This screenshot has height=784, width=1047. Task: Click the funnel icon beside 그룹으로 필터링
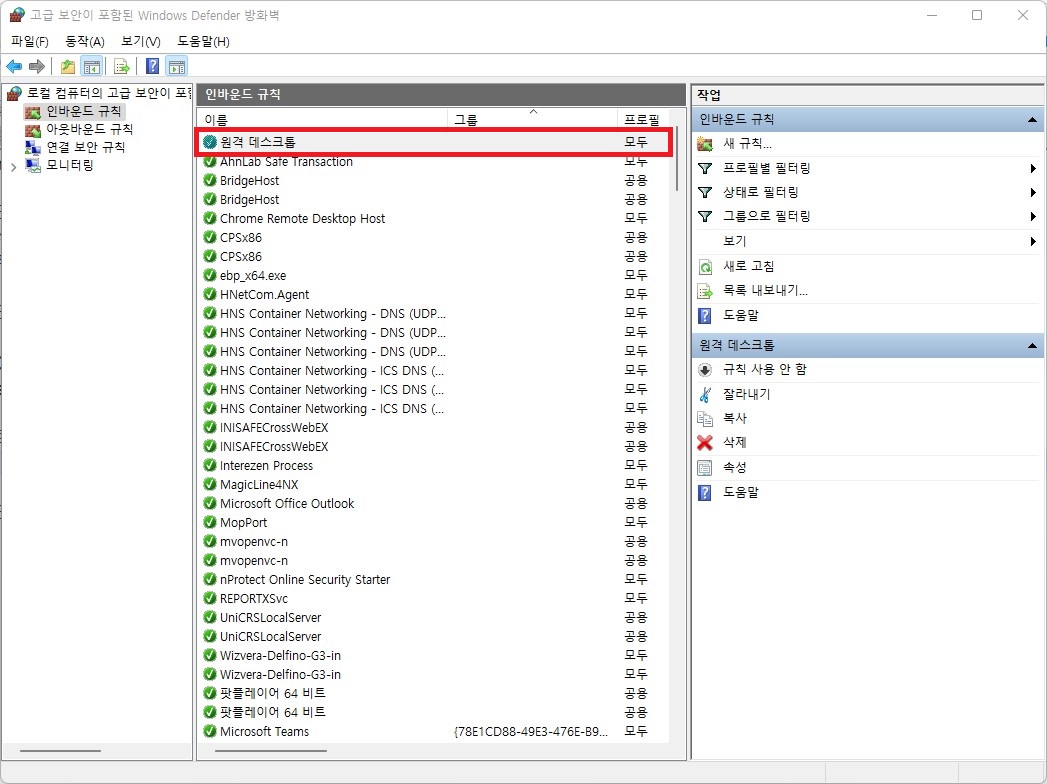(704, 216)
